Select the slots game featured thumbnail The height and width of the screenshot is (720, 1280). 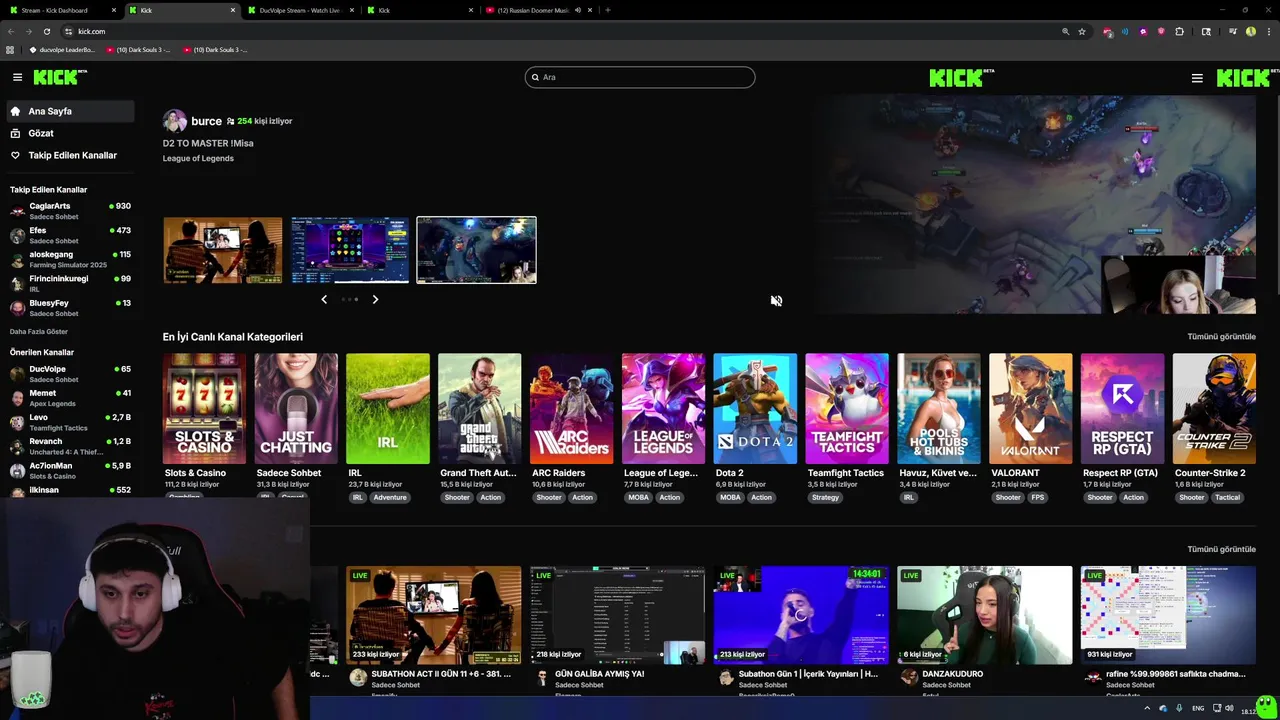[x=350, y=250]
